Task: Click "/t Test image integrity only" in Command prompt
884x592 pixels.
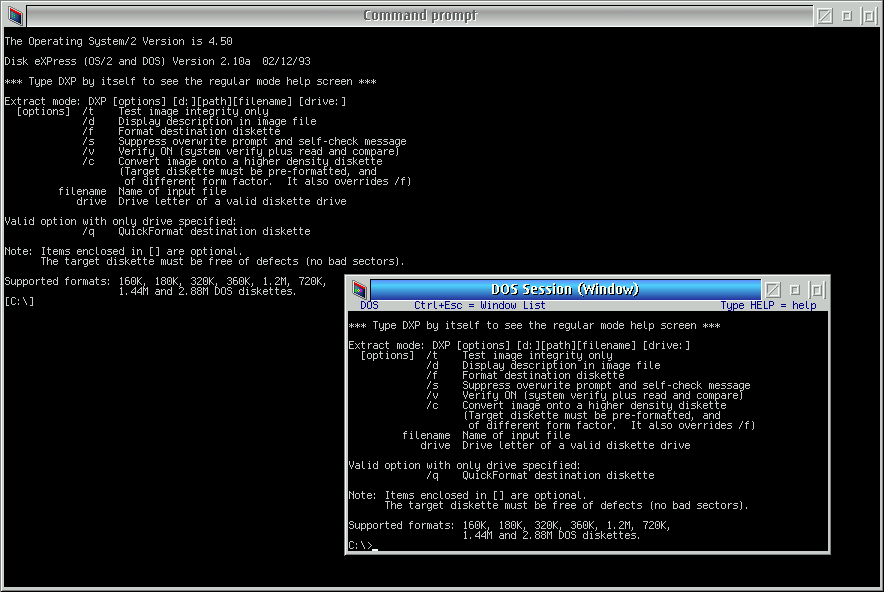Action: (175, 112)
